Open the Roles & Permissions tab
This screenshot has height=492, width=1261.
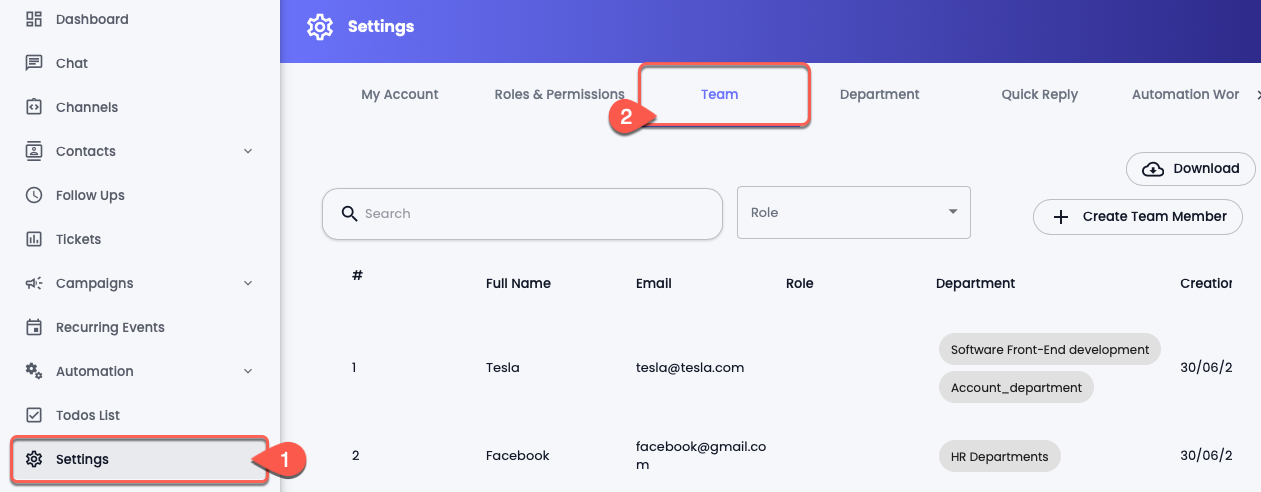[x=559, y=94]
